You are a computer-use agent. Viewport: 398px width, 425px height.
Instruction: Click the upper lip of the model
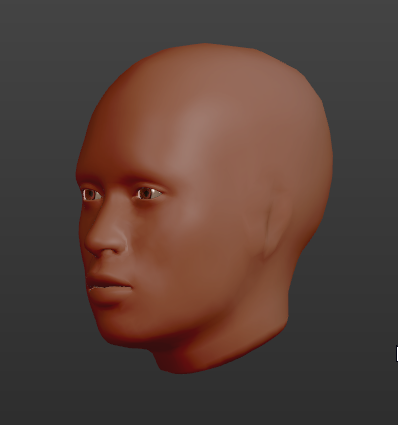point(106,280)
